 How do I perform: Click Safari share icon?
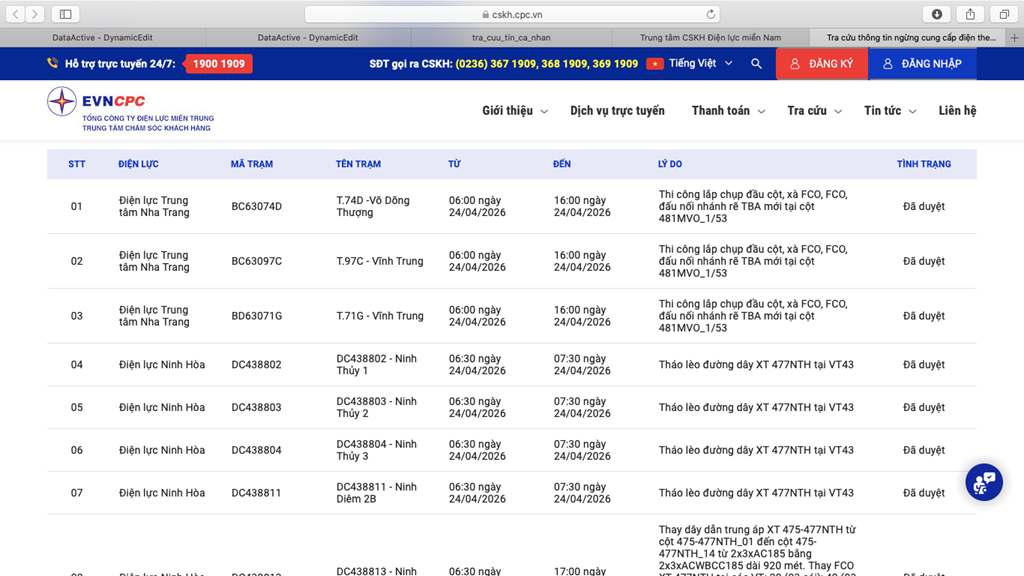(970, 14)
